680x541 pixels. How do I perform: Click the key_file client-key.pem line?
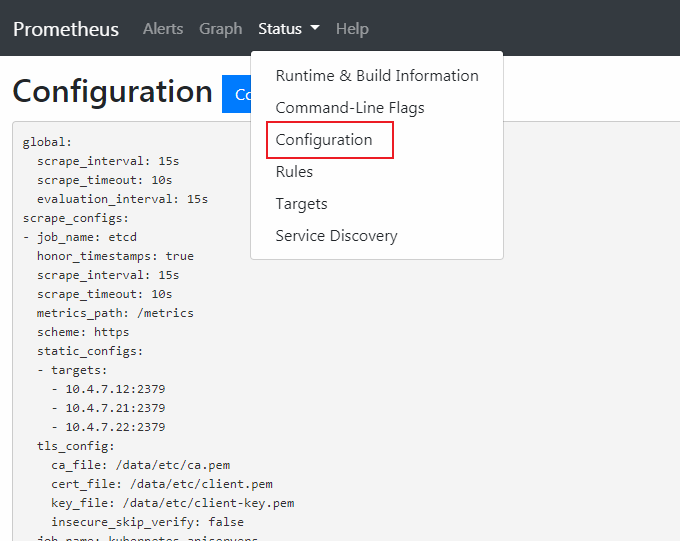pyautogui.click(x=173, y=503)
